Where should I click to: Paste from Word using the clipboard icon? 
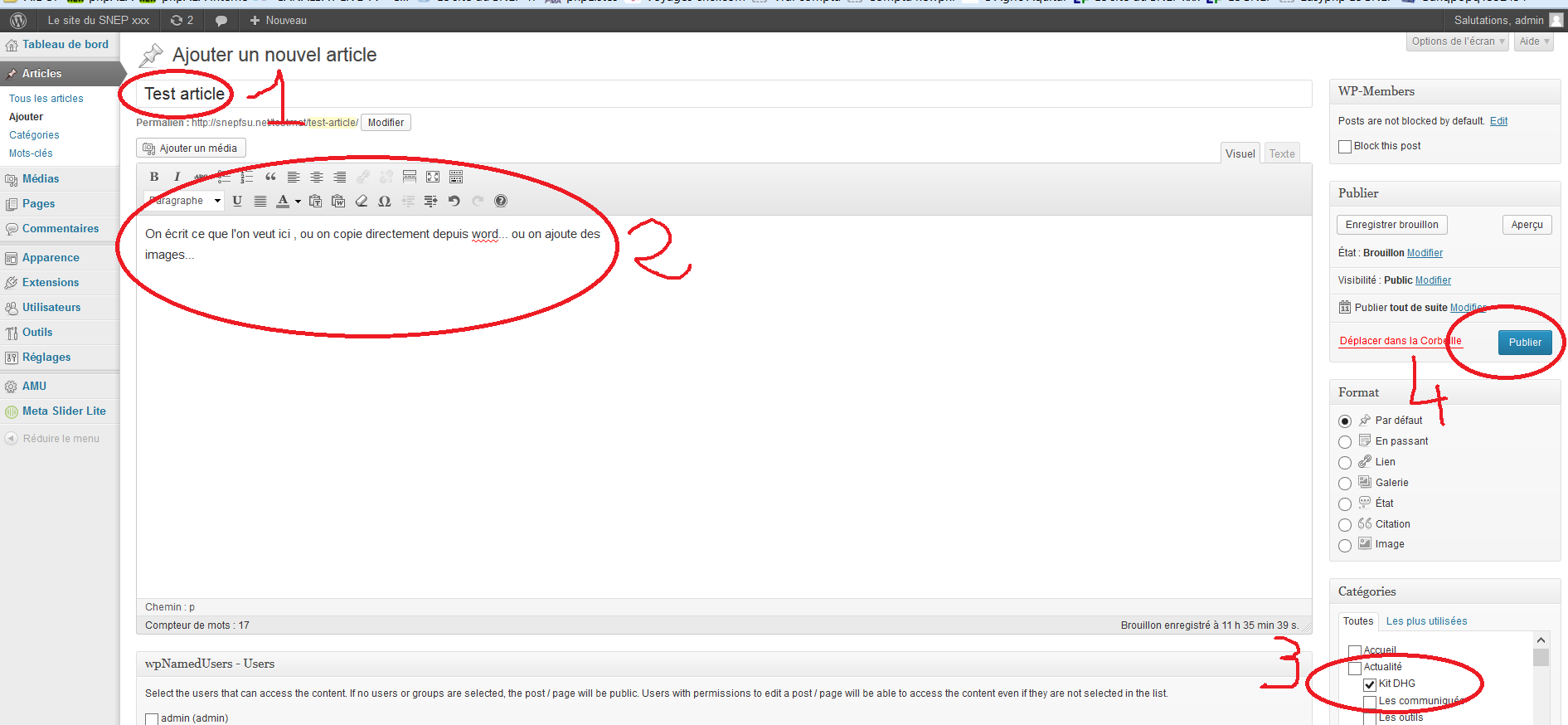(x=338, y=201)
